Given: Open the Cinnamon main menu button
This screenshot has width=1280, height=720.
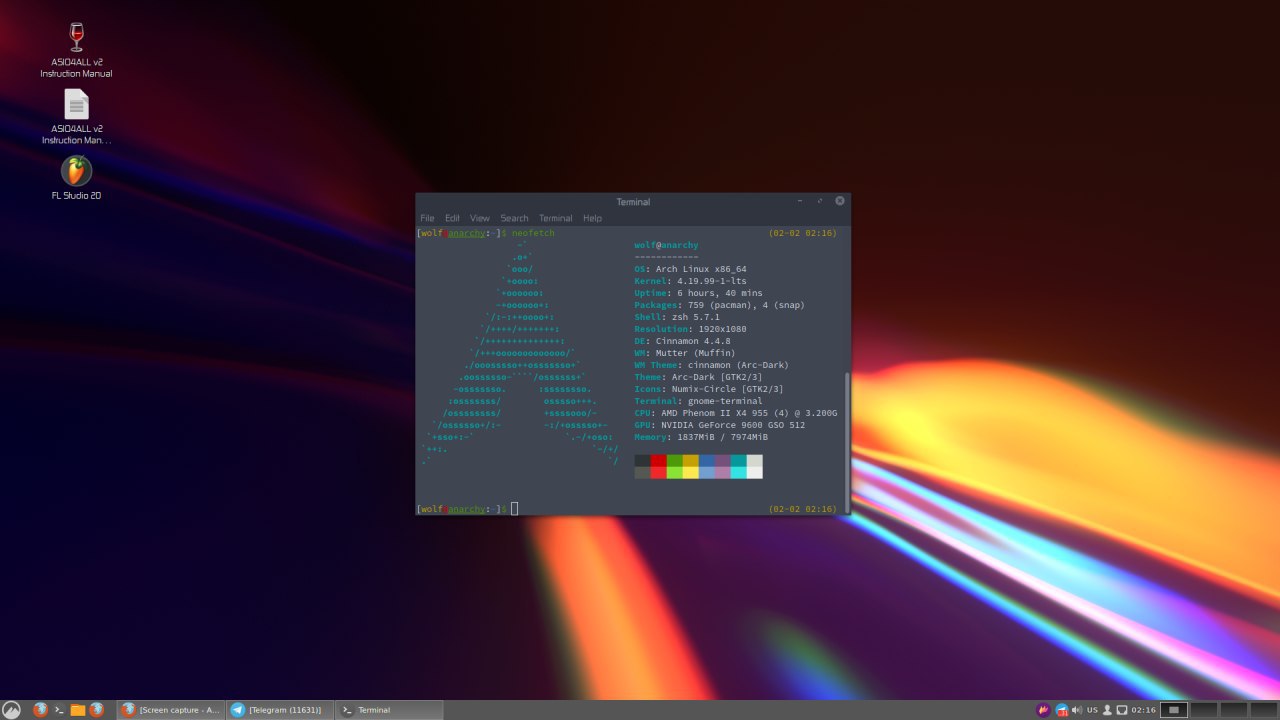Looking at the screenshot, I should 11,710.
